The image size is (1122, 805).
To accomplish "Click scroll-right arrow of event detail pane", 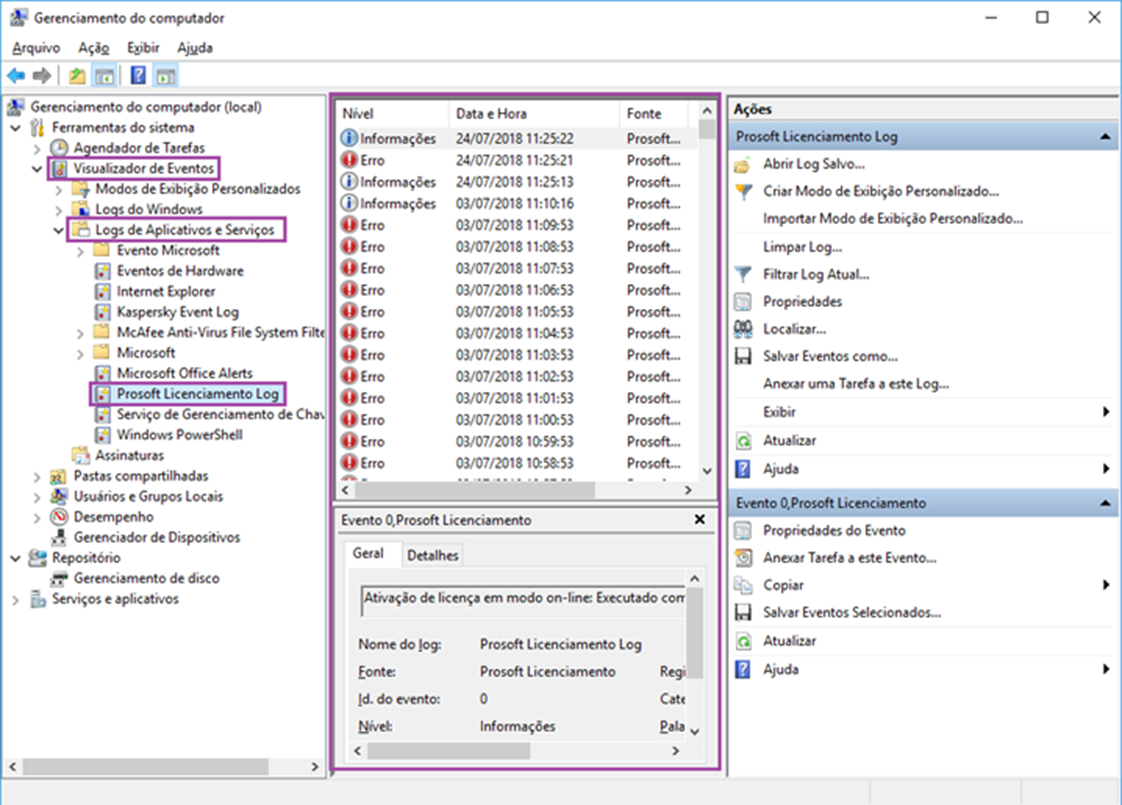I will tap(675, 751).
